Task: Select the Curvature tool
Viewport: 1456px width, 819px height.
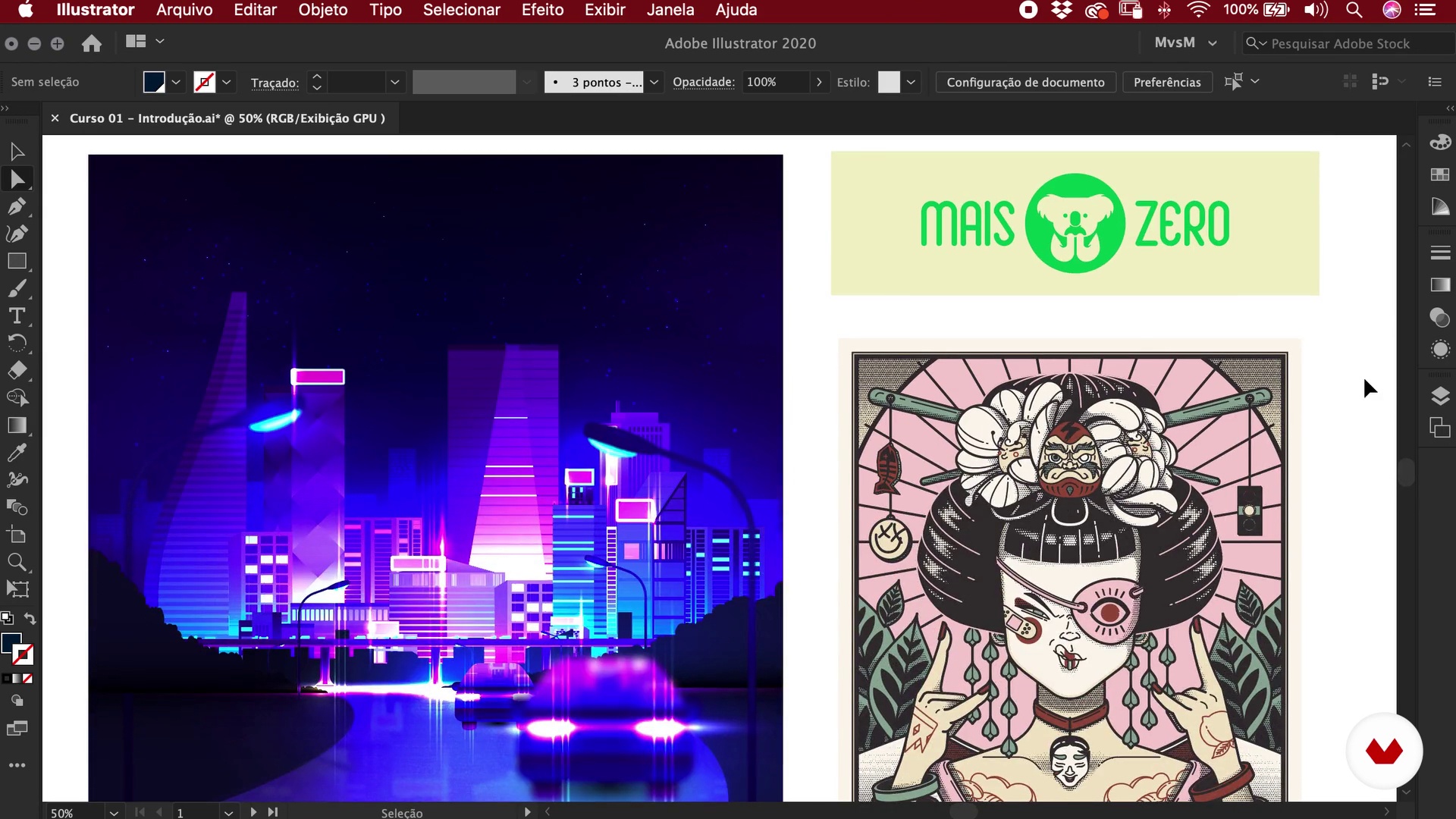Action: (x=17, y=234)
